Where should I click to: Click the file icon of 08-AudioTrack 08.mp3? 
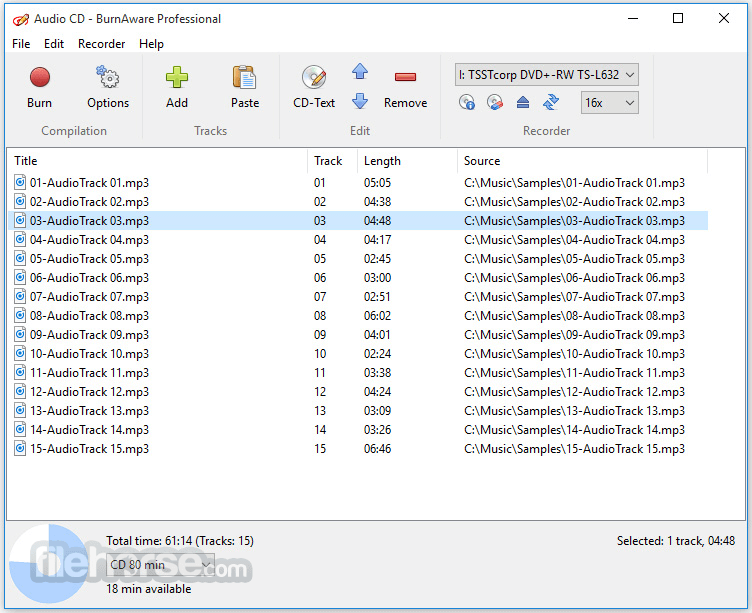click(20, 316)
